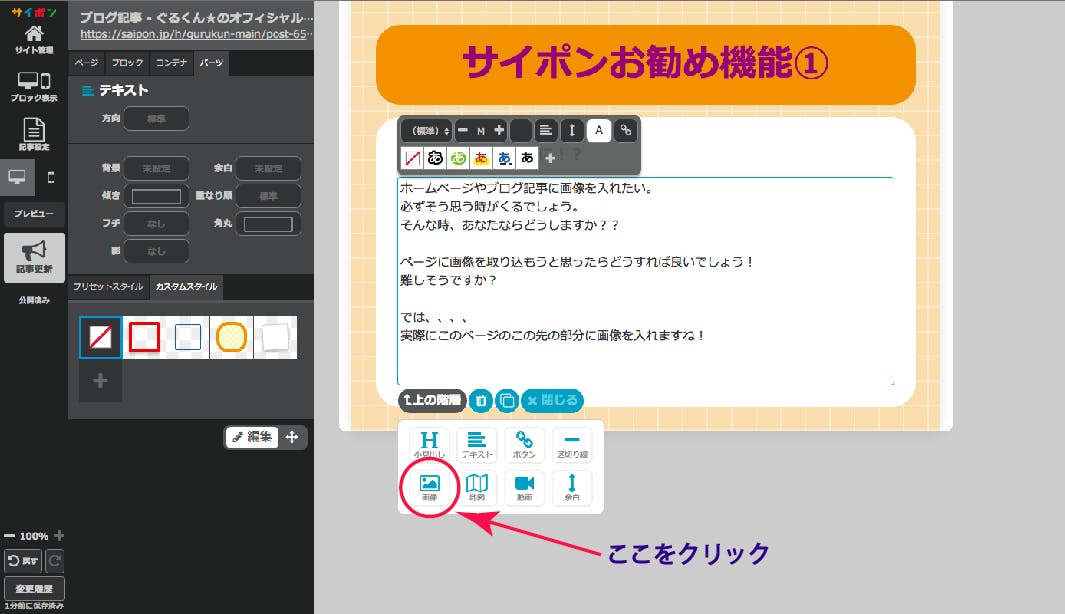Insert a 区切り線 divider part
This screenshot has height=614, width=1065.
coord(572,445)
